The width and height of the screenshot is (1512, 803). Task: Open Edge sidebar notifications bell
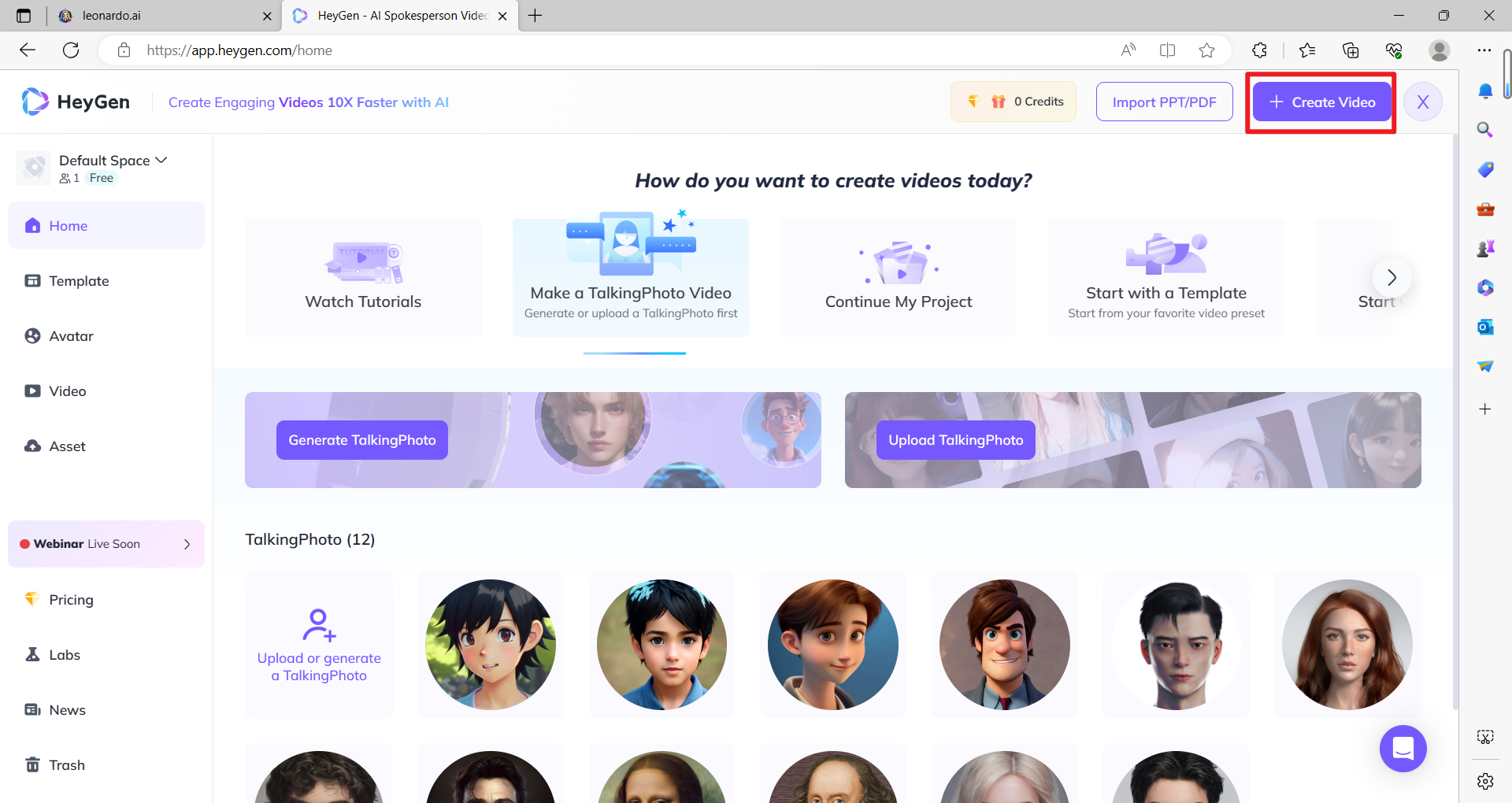click(x=1485, y=91)
